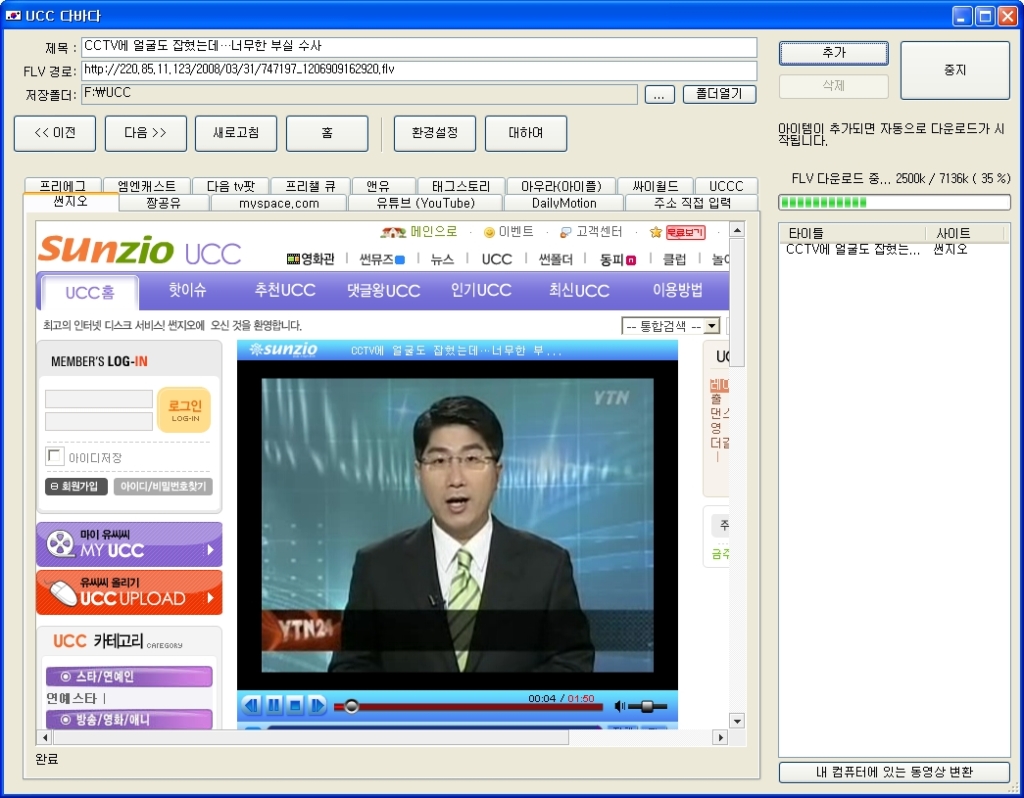Click the 추가 button

(x=834, y=53)
